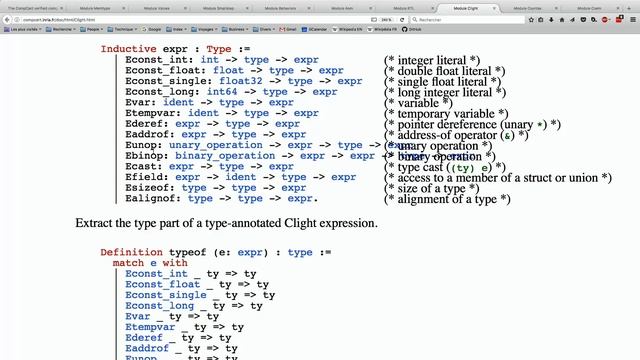Click the red extension icon with badge
Viewport: 640px width, 360px height.
[619, 19]
